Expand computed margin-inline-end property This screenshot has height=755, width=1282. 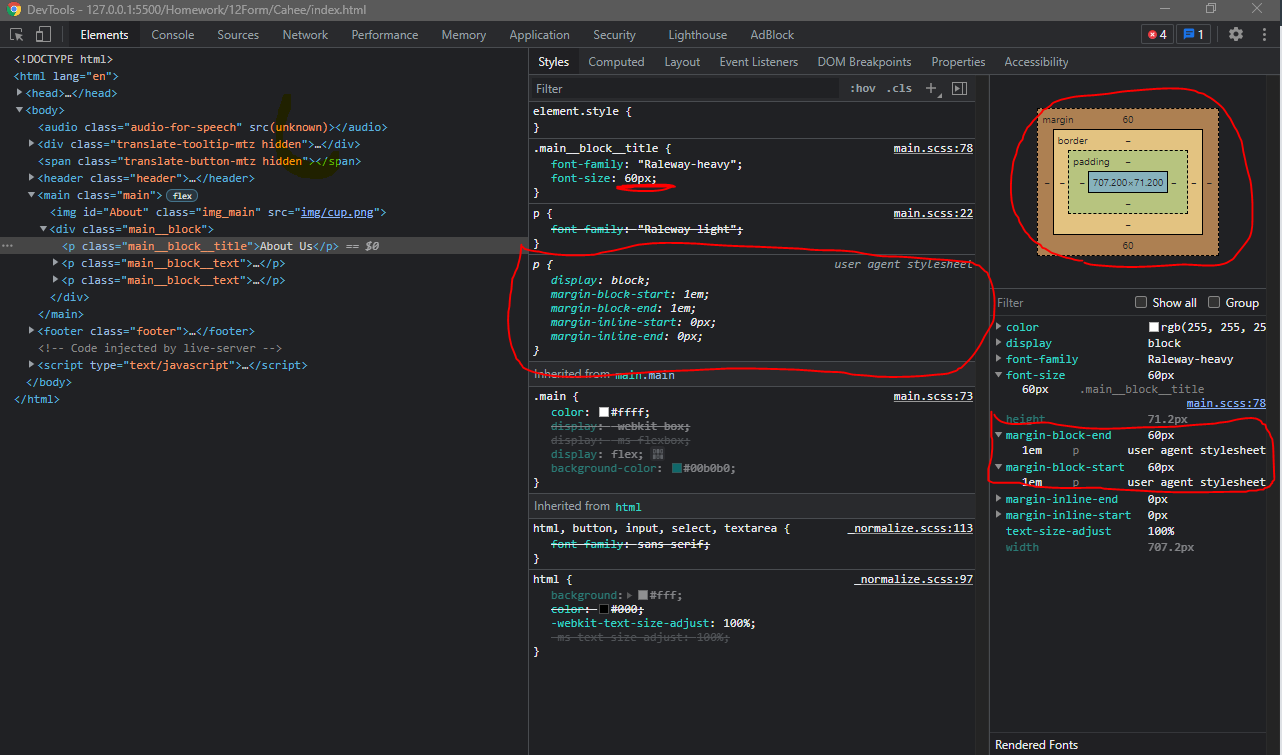pos(999,499)
